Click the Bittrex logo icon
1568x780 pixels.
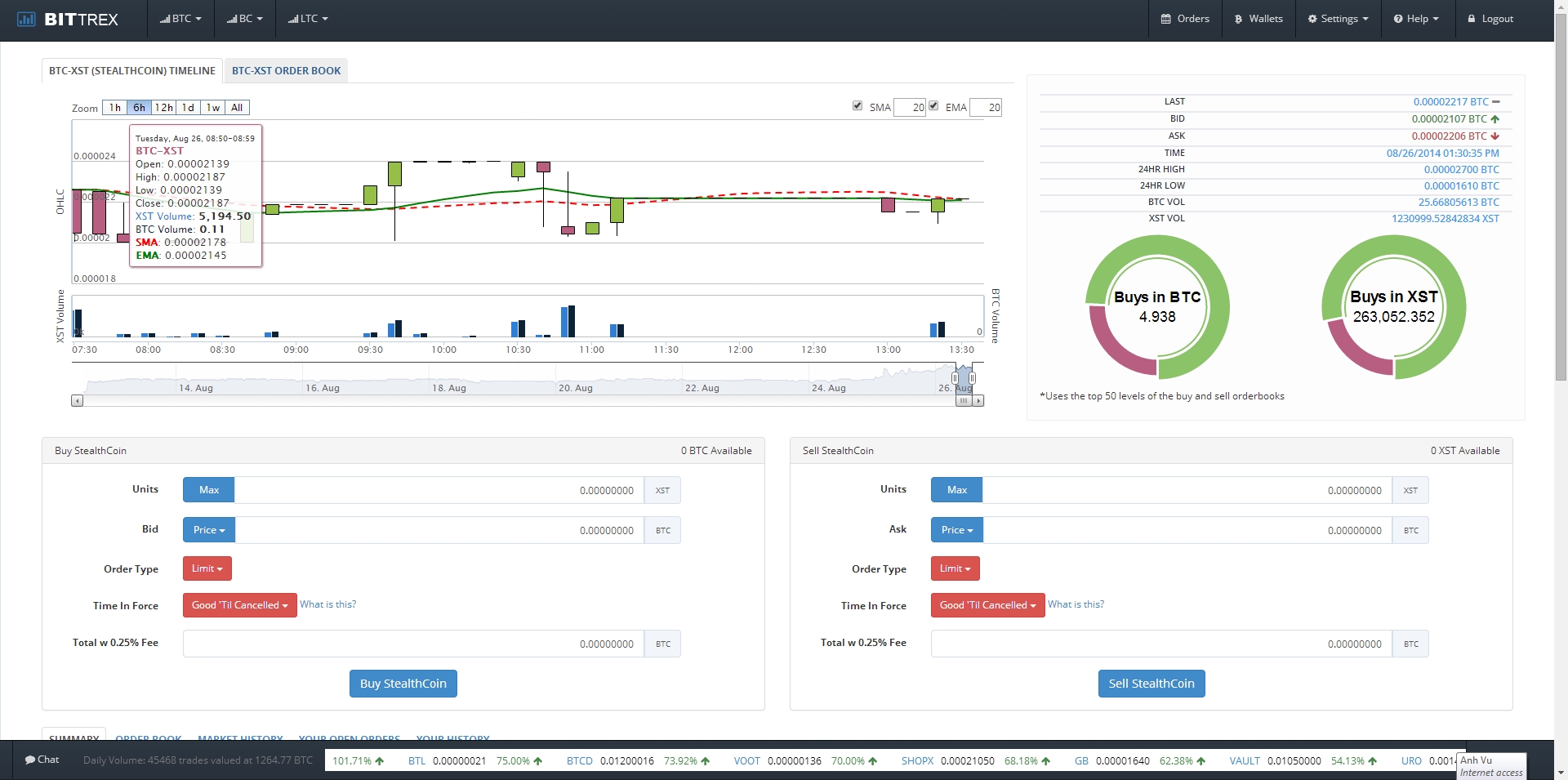(x=26, y=19)
